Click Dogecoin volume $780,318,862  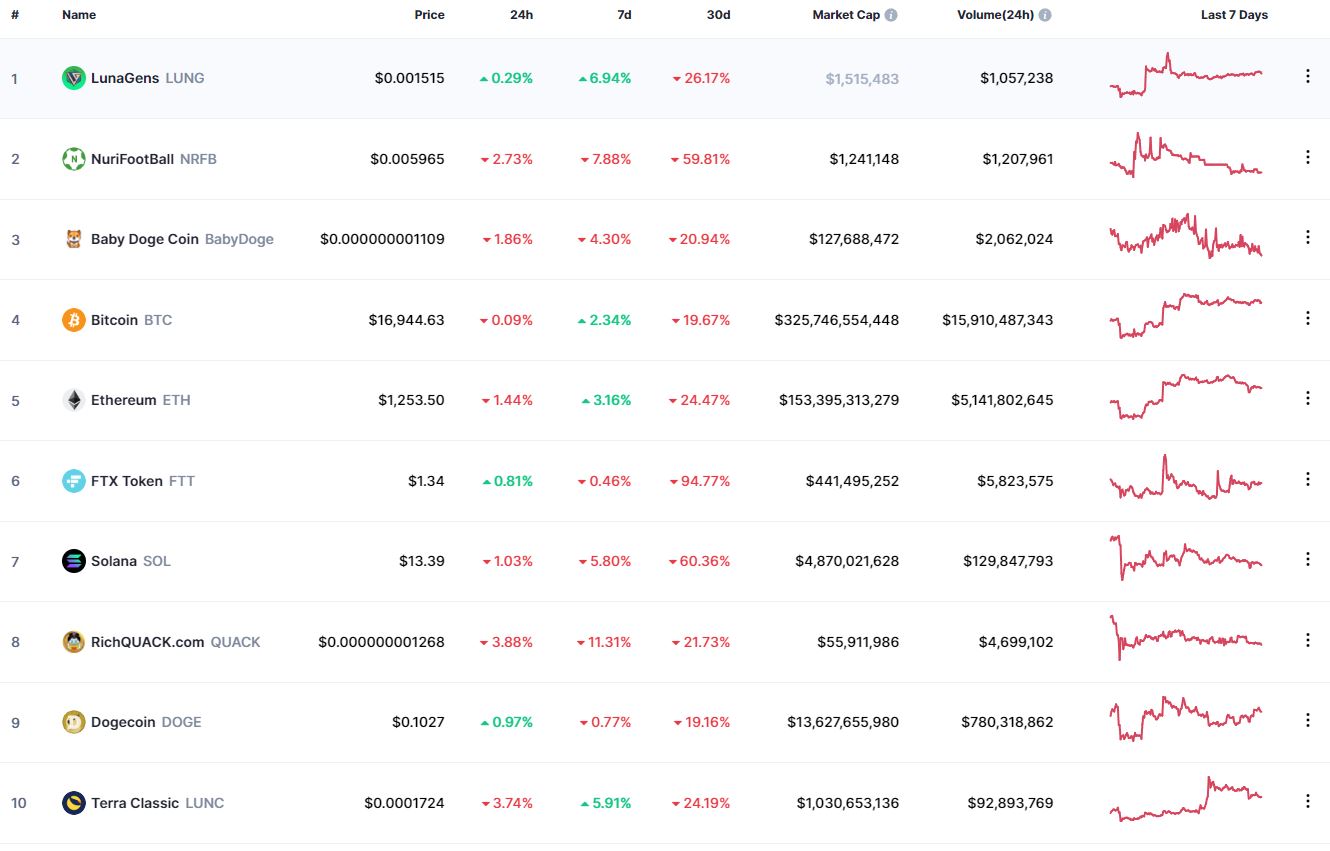[1007, 722]
